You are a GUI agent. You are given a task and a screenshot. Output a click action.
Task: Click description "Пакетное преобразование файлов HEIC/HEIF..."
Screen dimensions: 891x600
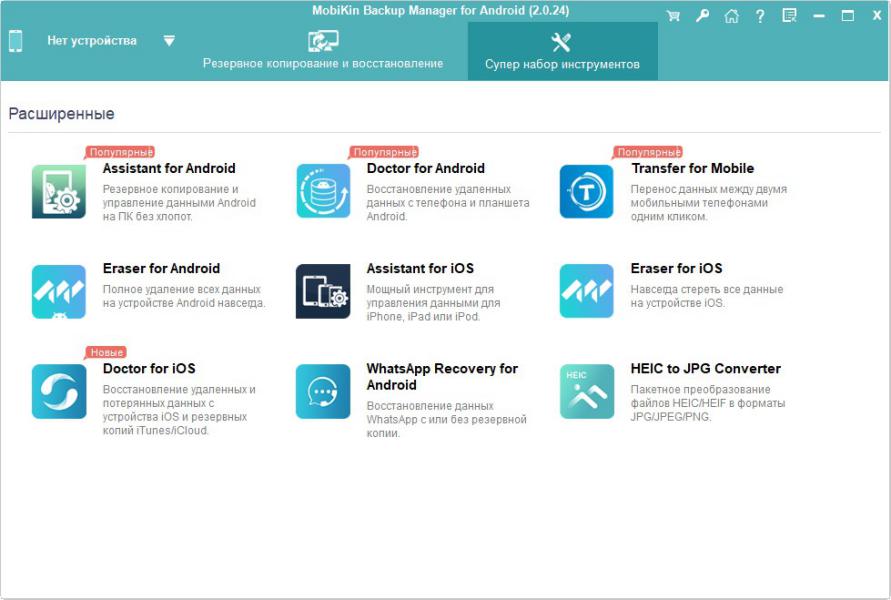pos(708,403)
